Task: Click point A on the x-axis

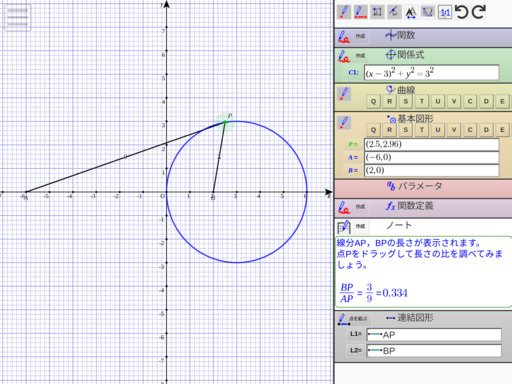Action: (26, 192)
